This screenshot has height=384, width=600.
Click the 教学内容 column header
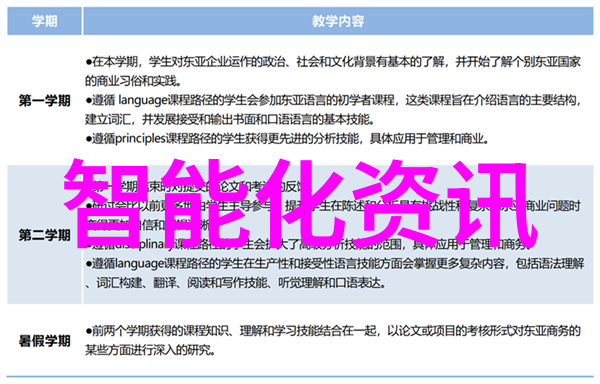[x=338, y=21]
